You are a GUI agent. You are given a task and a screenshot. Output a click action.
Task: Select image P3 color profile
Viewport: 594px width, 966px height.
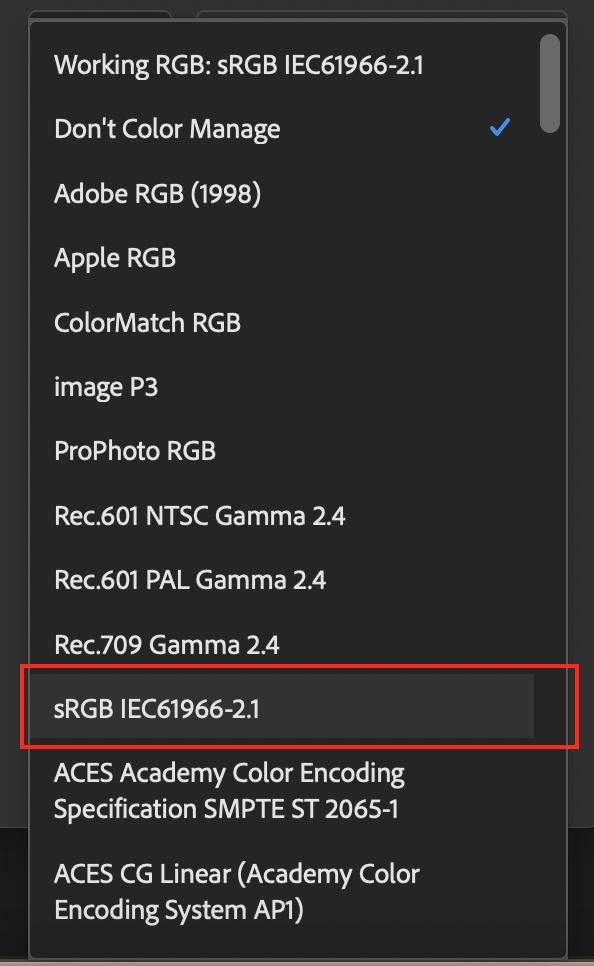[282, 387]
